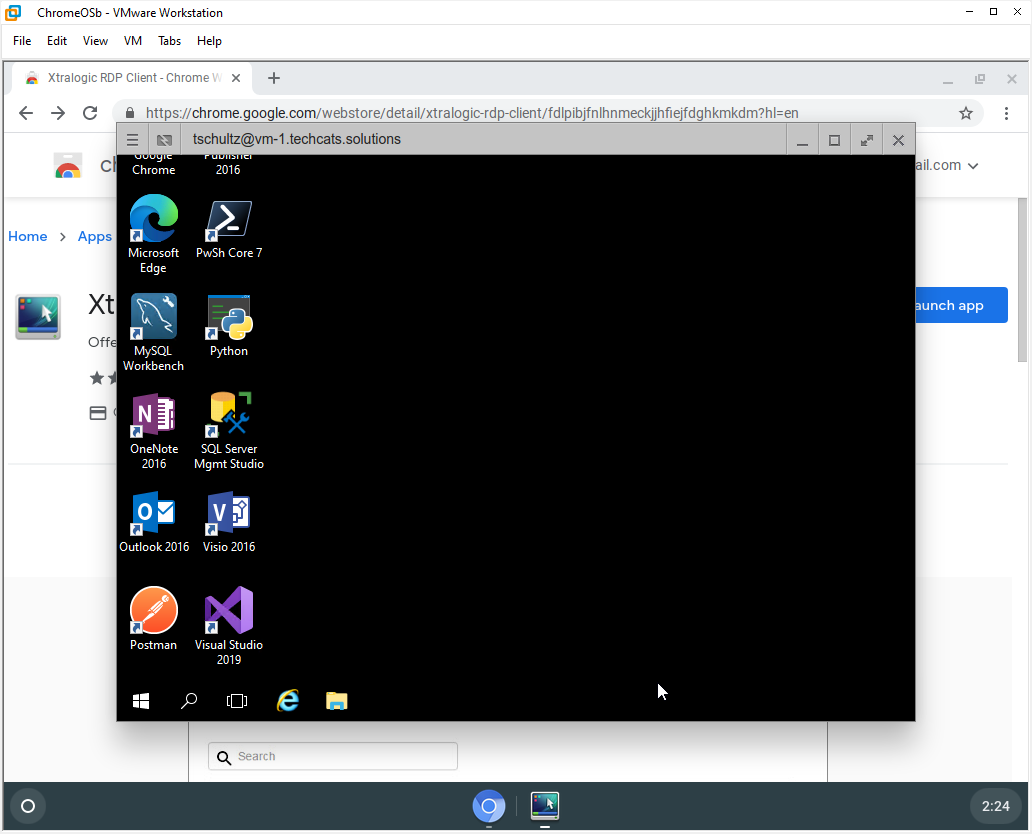Viewport: 1032px width, 834px height.
Task: Launch Postman desktop shortcut
Action: [153, 619]
